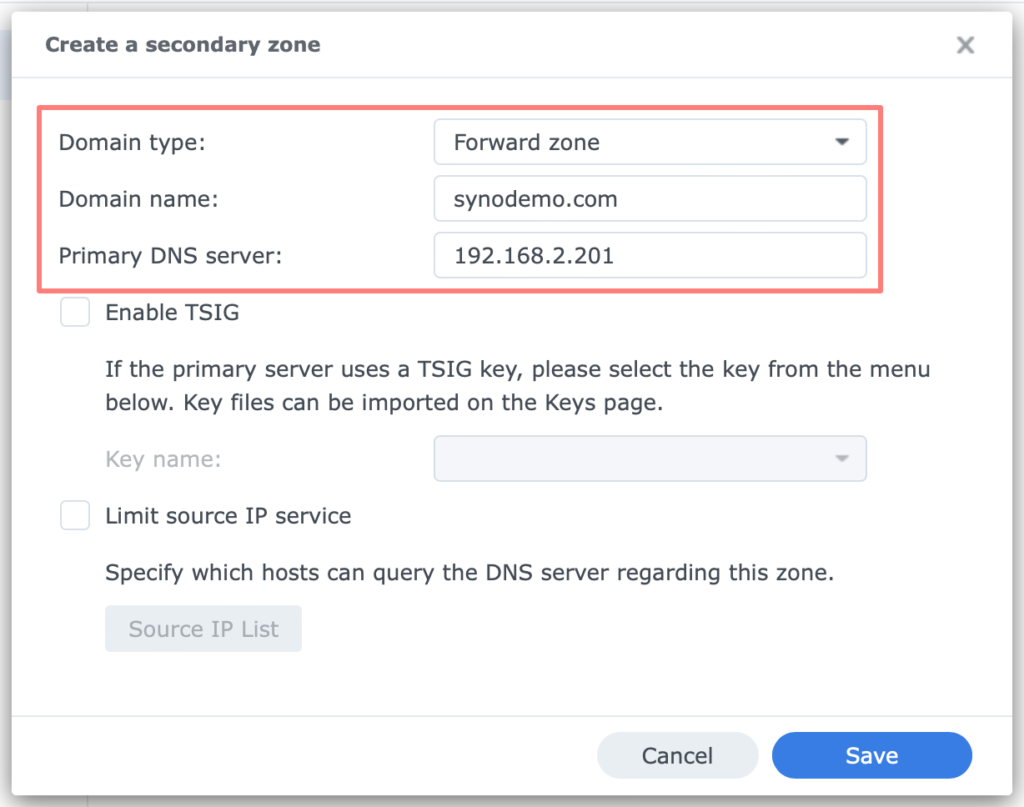Click the Key name label
The height and width of the screenshot is (807, 1024).
tap(163, 460)
